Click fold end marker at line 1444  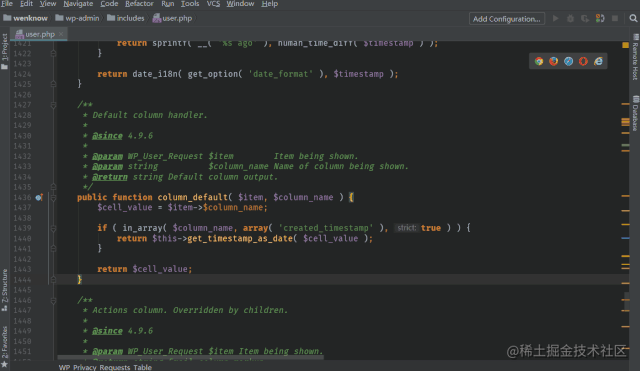[53, 280]
